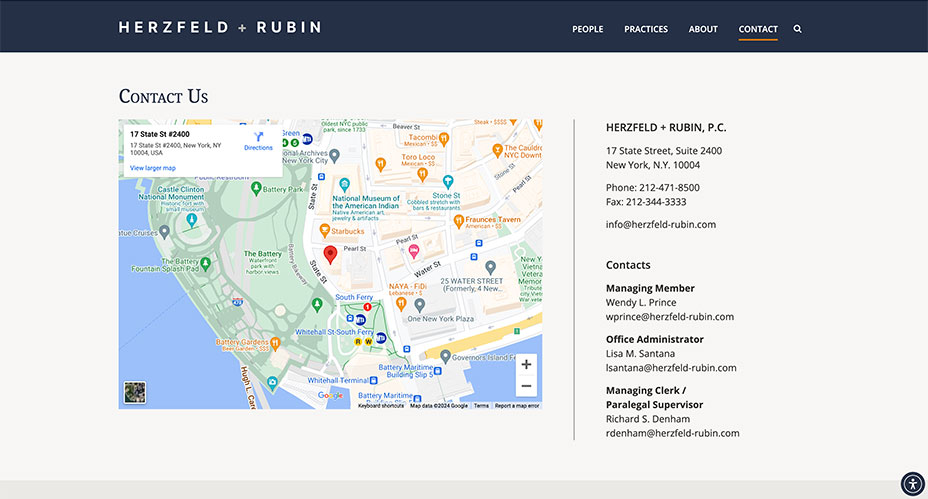Click the 17 State Street, Suite 2400 address
Viewport: 928px width, 499px height.
point(663,151)
